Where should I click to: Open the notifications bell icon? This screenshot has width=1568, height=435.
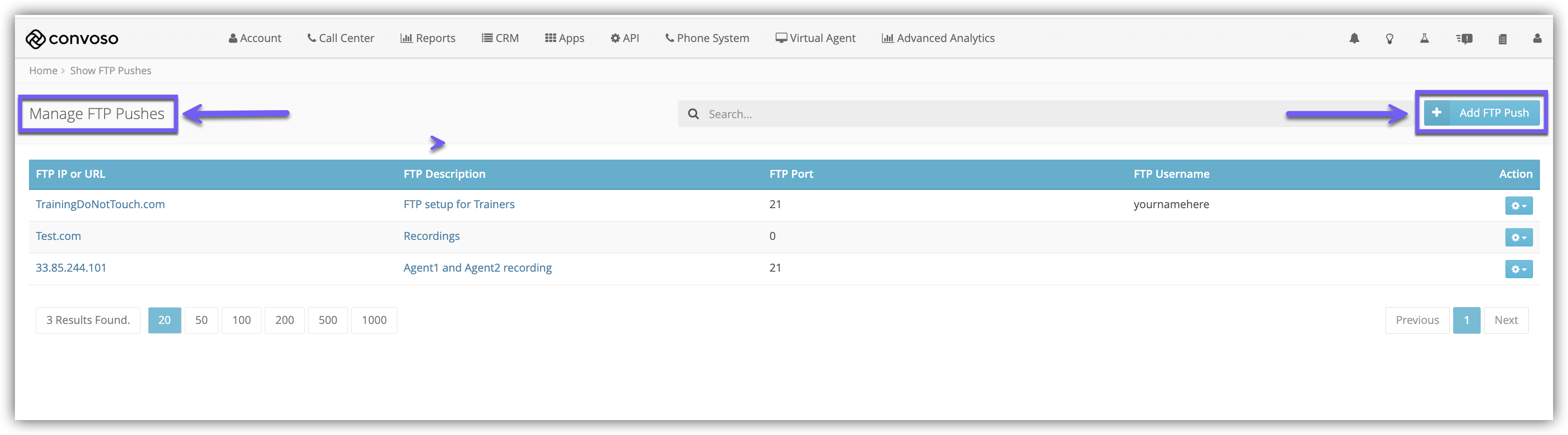(x=1354, y=38)
